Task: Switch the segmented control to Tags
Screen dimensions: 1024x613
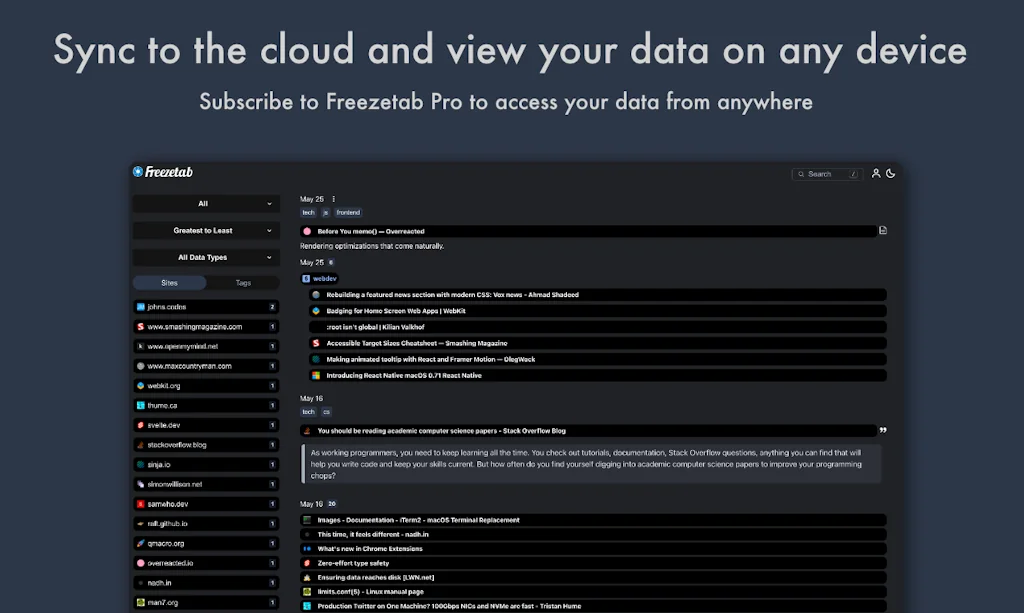Action: (243, 283)
